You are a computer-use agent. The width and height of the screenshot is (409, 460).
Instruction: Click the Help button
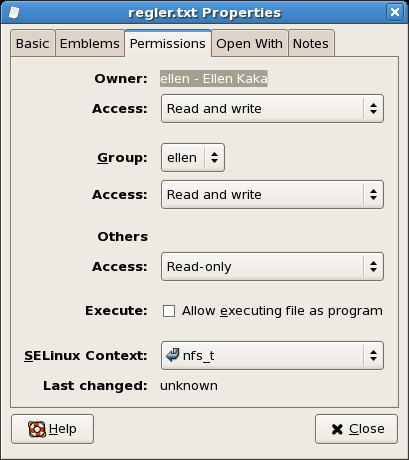[52, 429]
